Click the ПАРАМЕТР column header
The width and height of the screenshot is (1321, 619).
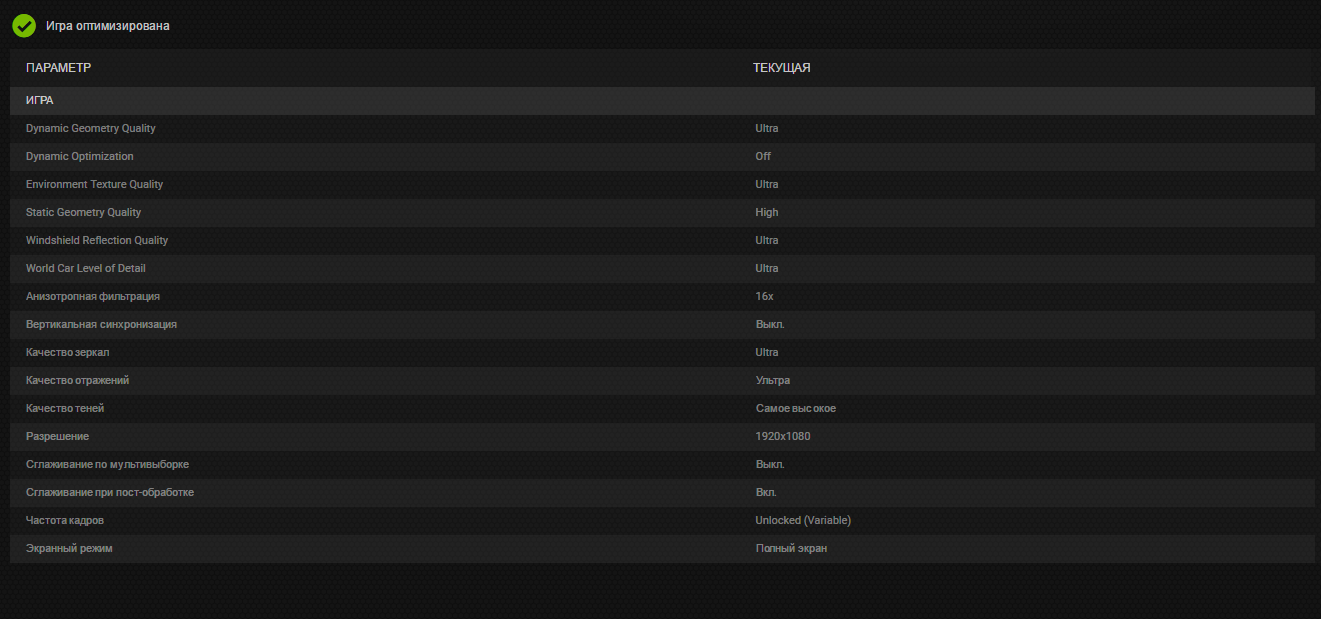pyautogui.click(x=58, y=68)
